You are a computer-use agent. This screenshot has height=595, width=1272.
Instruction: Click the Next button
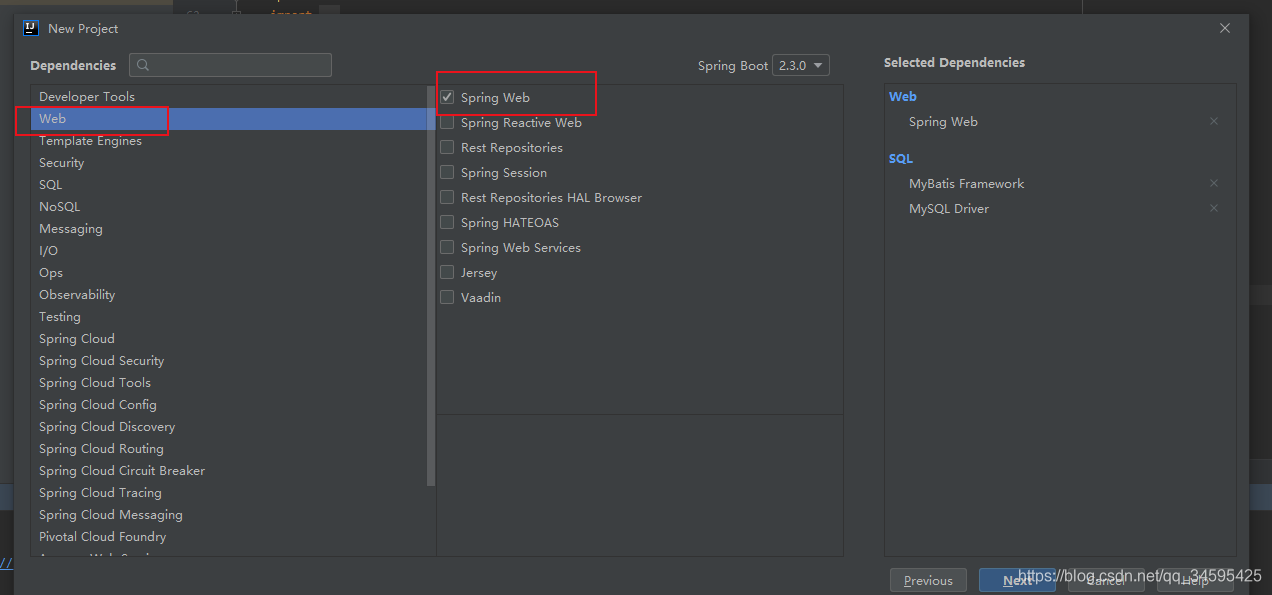pos(1017,580)
